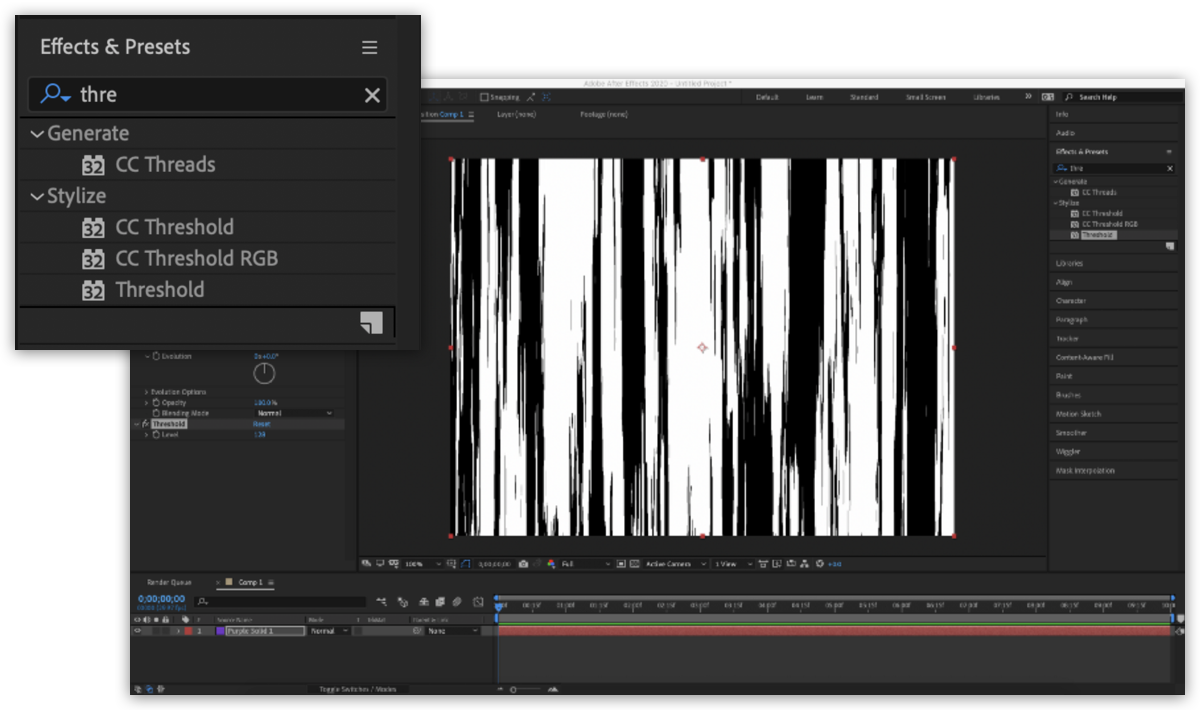
Task: Switch to the Default workspace
Action: [767, 97]
